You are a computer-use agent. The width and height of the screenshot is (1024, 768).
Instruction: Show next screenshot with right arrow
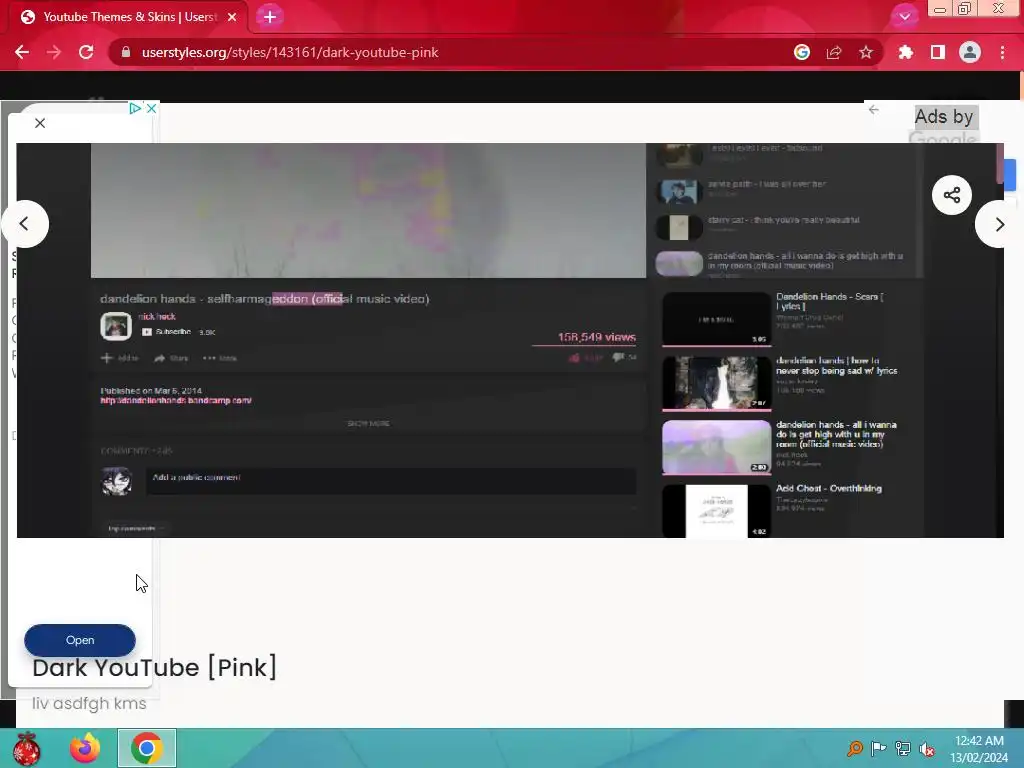pos(999,224)
